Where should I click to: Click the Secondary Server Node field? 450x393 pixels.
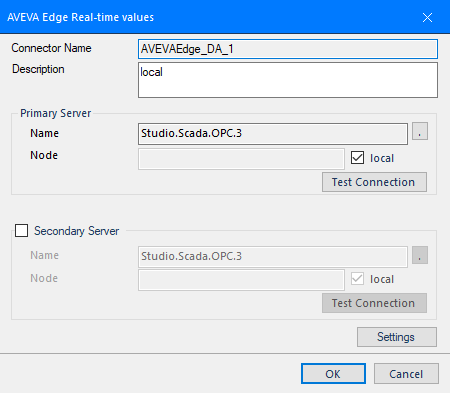[x=241, y=280]
